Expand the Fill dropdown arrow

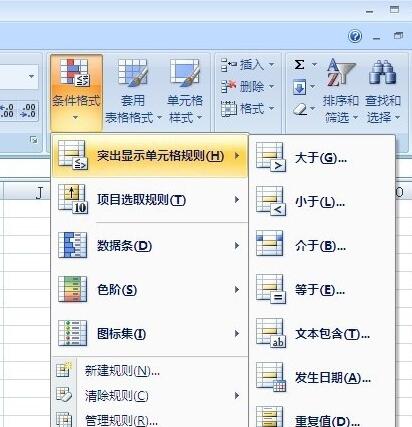click(x=313, y=87)
